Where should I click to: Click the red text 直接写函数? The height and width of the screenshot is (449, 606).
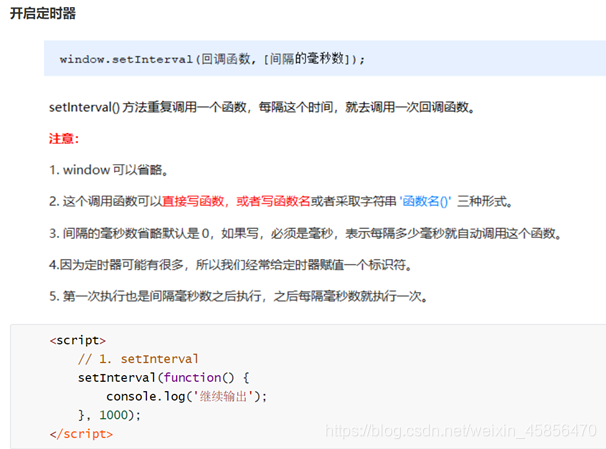pos(193,201)
